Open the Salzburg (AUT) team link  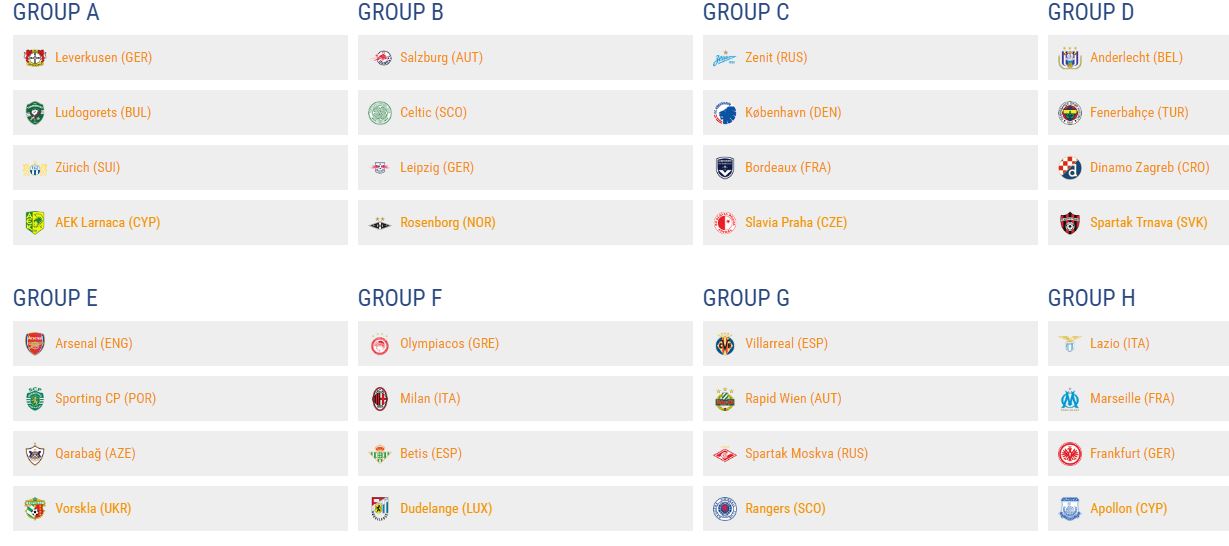[x=441, y=58]
